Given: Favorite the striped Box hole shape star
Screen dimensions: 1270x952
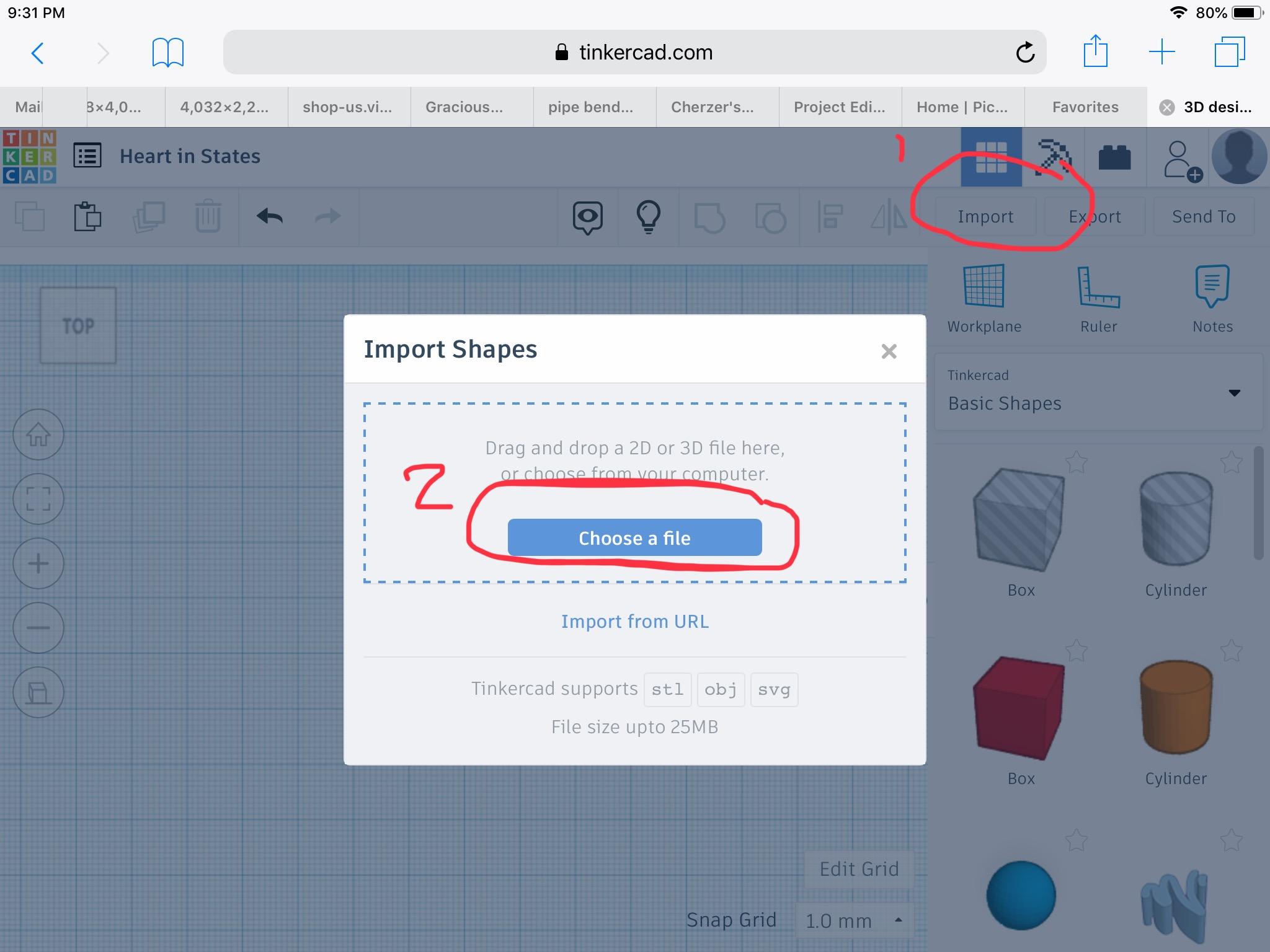Looking at the screenshot, I should 1077,462.
